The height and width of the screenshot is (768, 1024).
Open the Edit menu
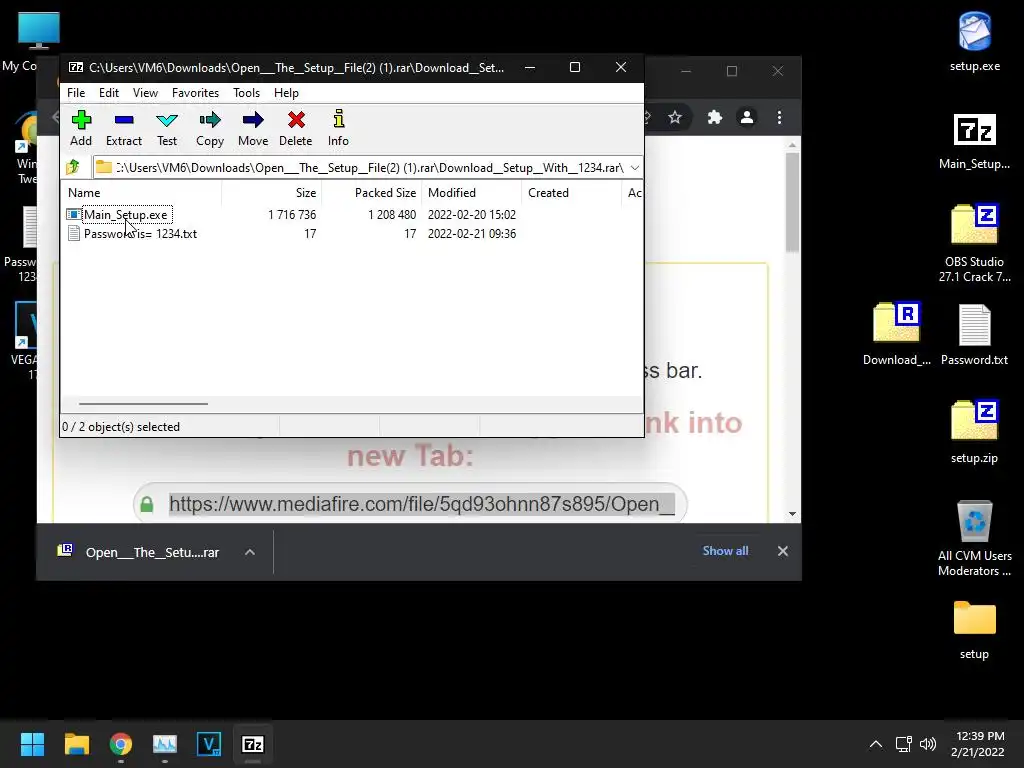point(108,93)
